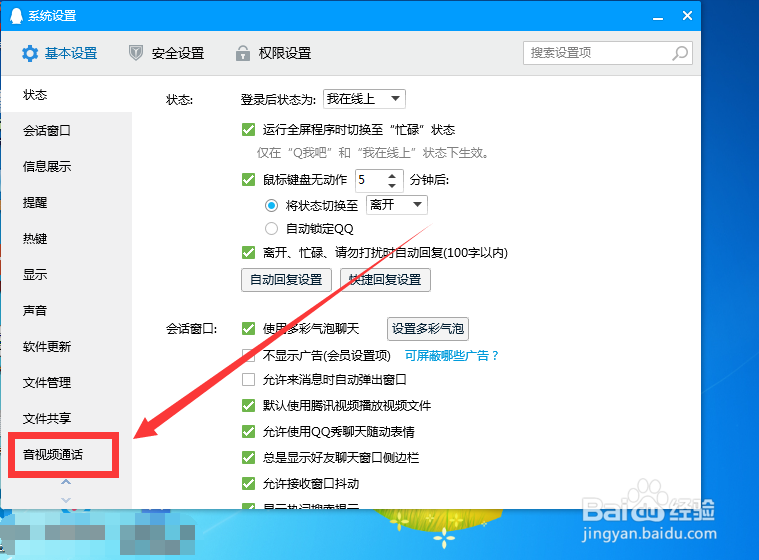Click the idle minutes field showing 5
The width and height of the screenshot is (759, 560).
pos(371,180)
